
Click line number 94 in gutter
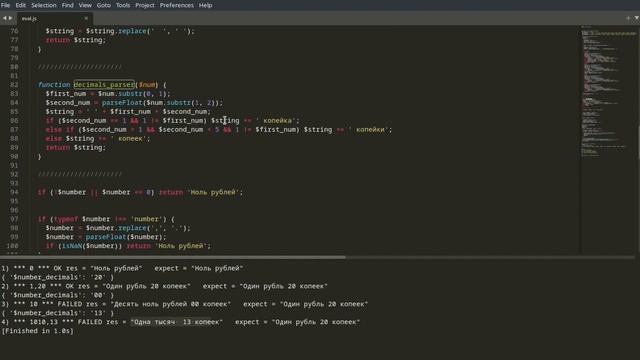[14, 192]
